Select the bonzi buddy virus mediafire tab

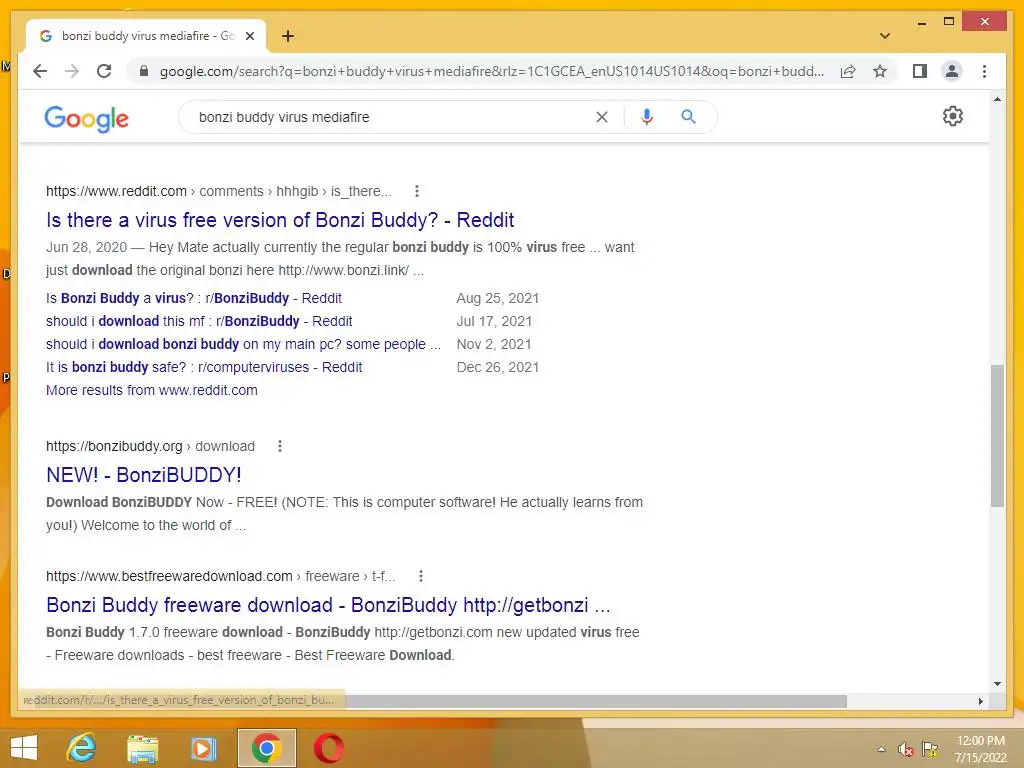pyautogui.click(x=145, y=36)
